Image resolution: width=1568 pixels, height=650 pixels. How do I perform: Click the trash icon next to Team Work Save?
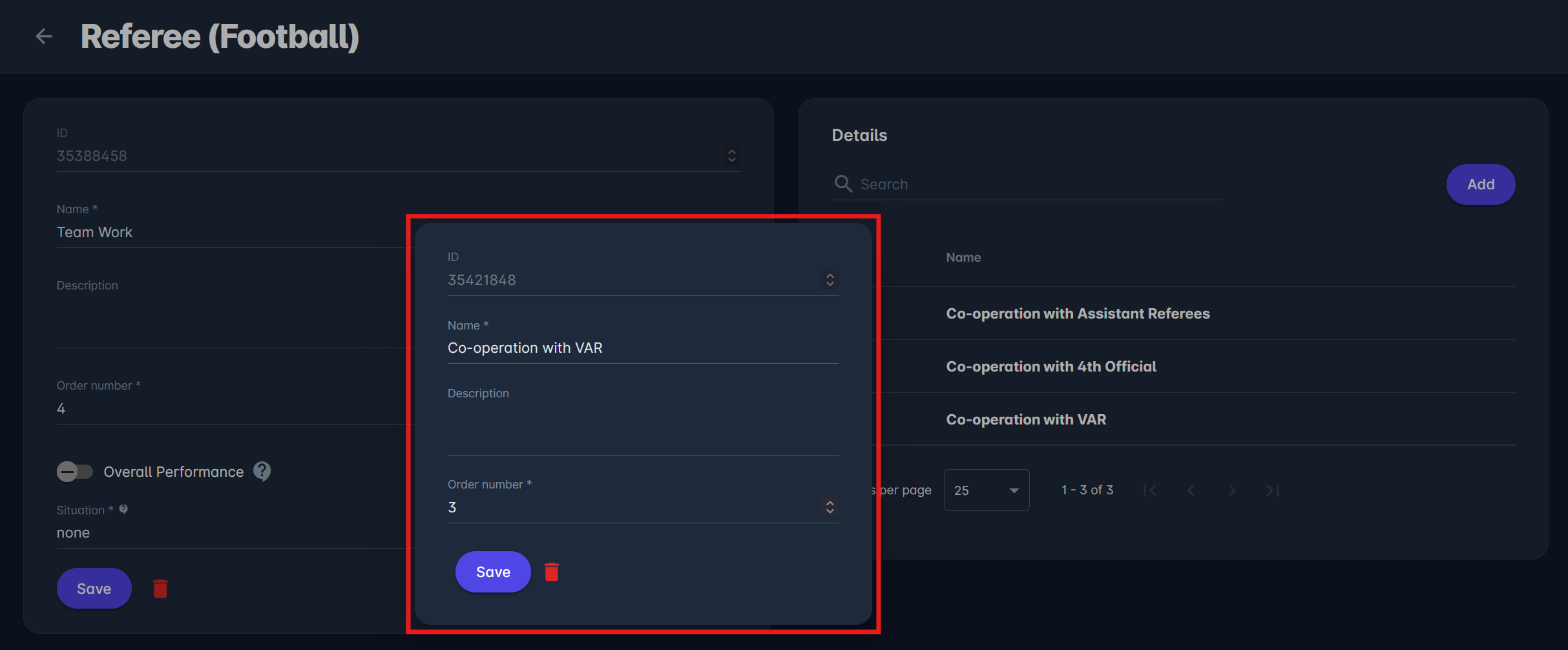tap(160, 589)
